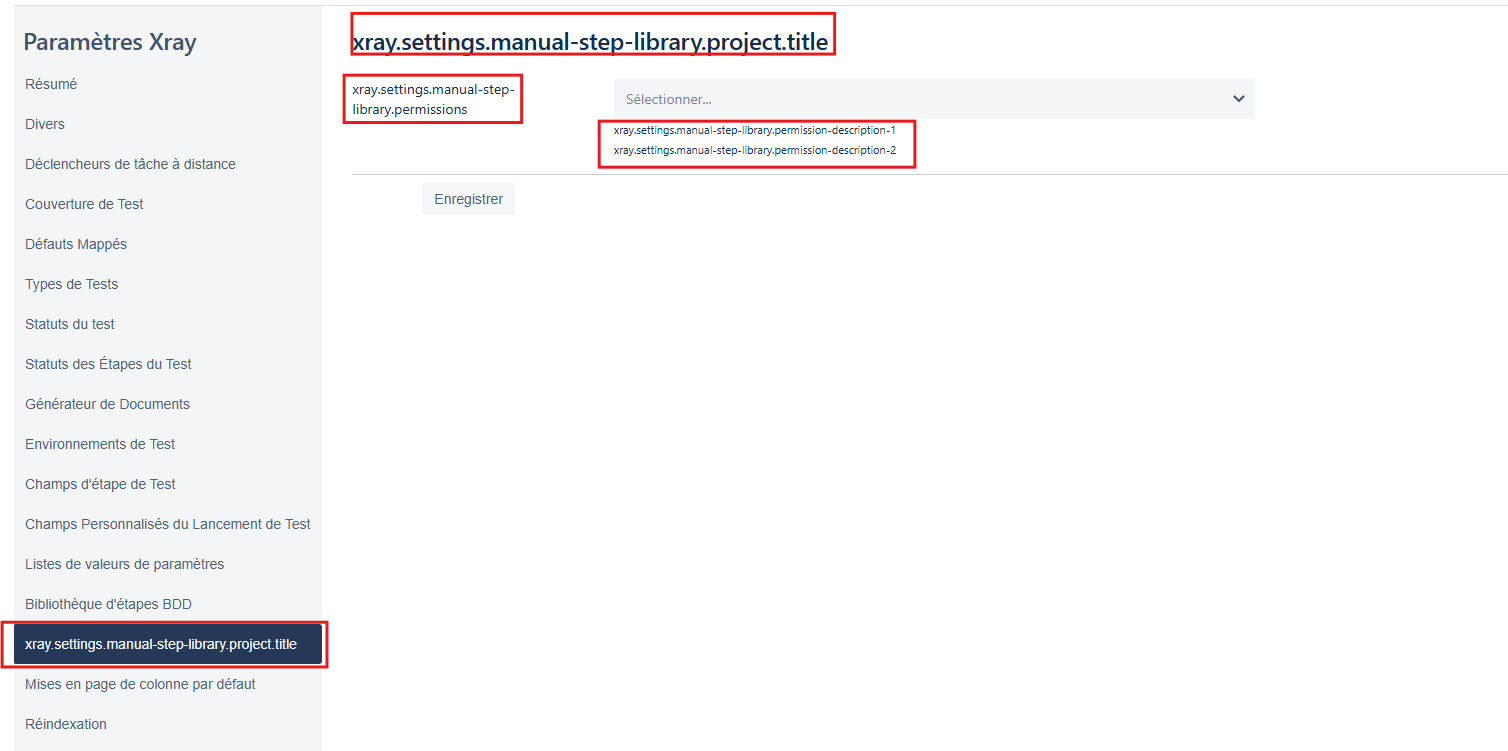
Task: Click highlighted manual-step-library.project.title sidebar item
Action: (x=161, y=644)
